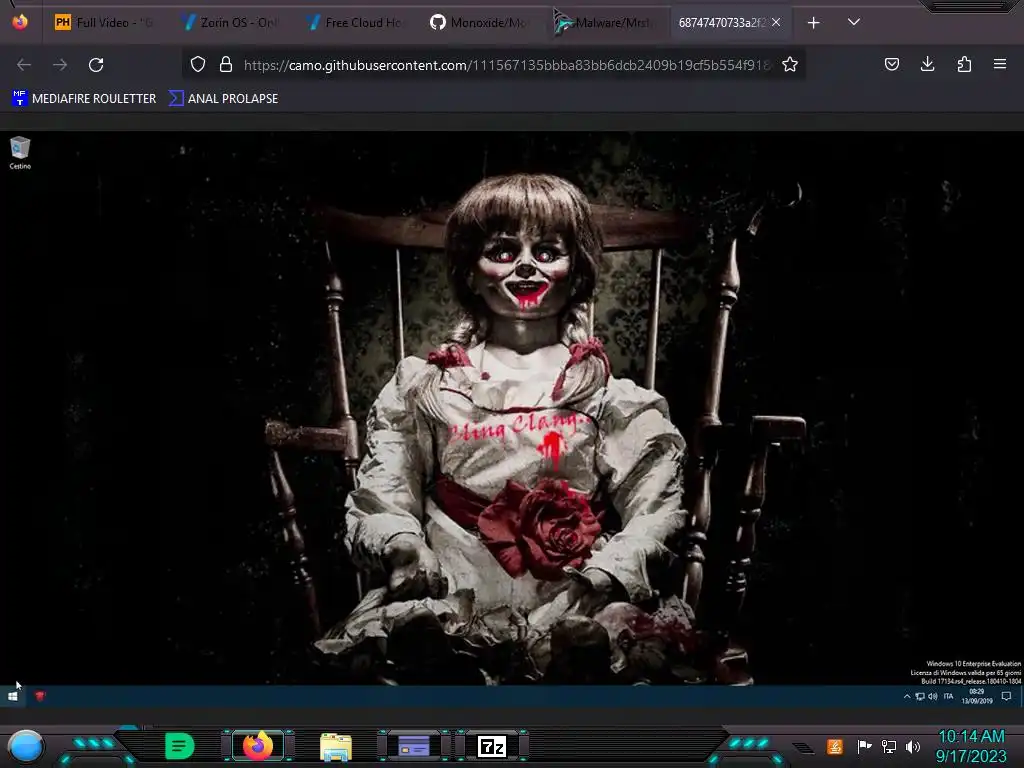1024x768 pixels.
Task: Open Firefox View from the tab strip
Action: [20, 22]
